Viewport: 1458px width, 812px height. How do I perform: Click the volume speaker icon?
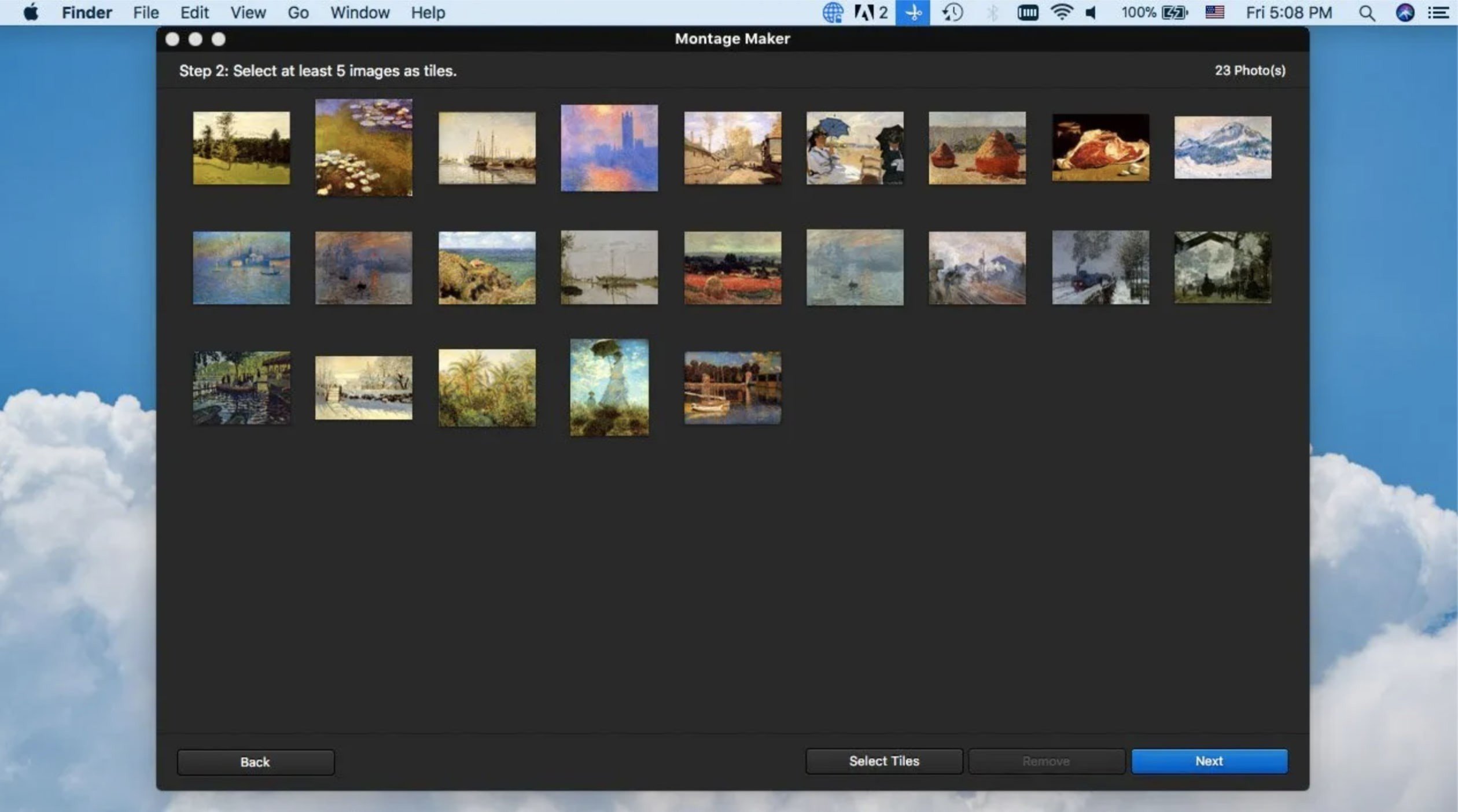tap(1091, 13)
